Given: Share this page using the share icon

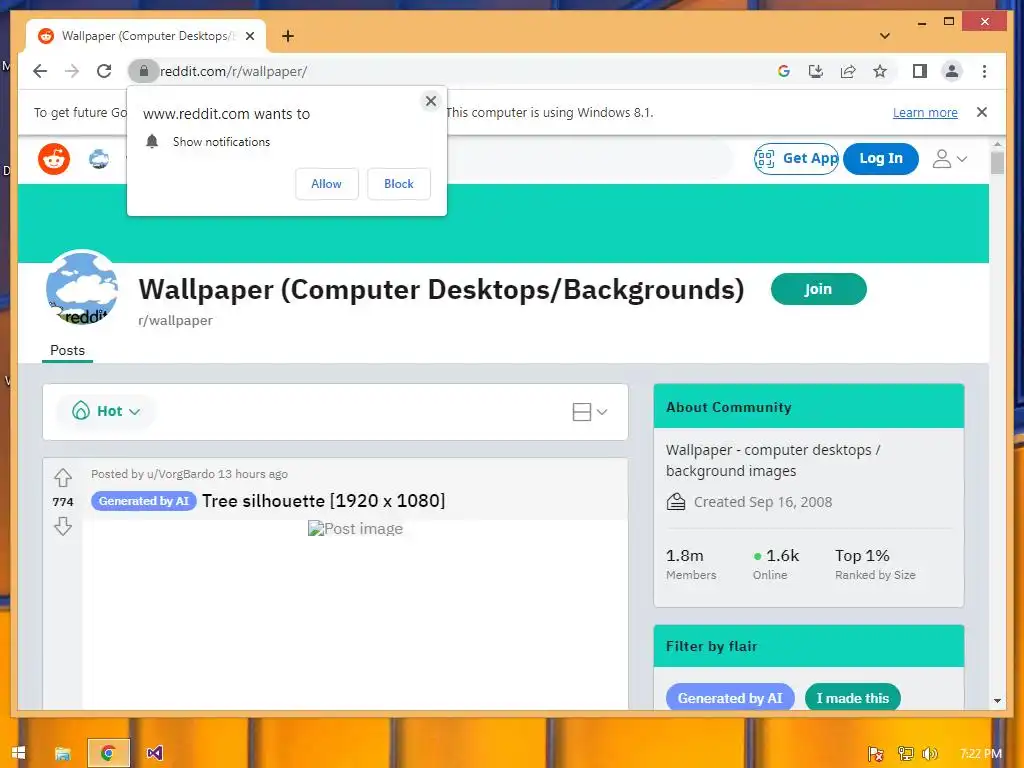Looking at the screenshot, I should point(848,71).
